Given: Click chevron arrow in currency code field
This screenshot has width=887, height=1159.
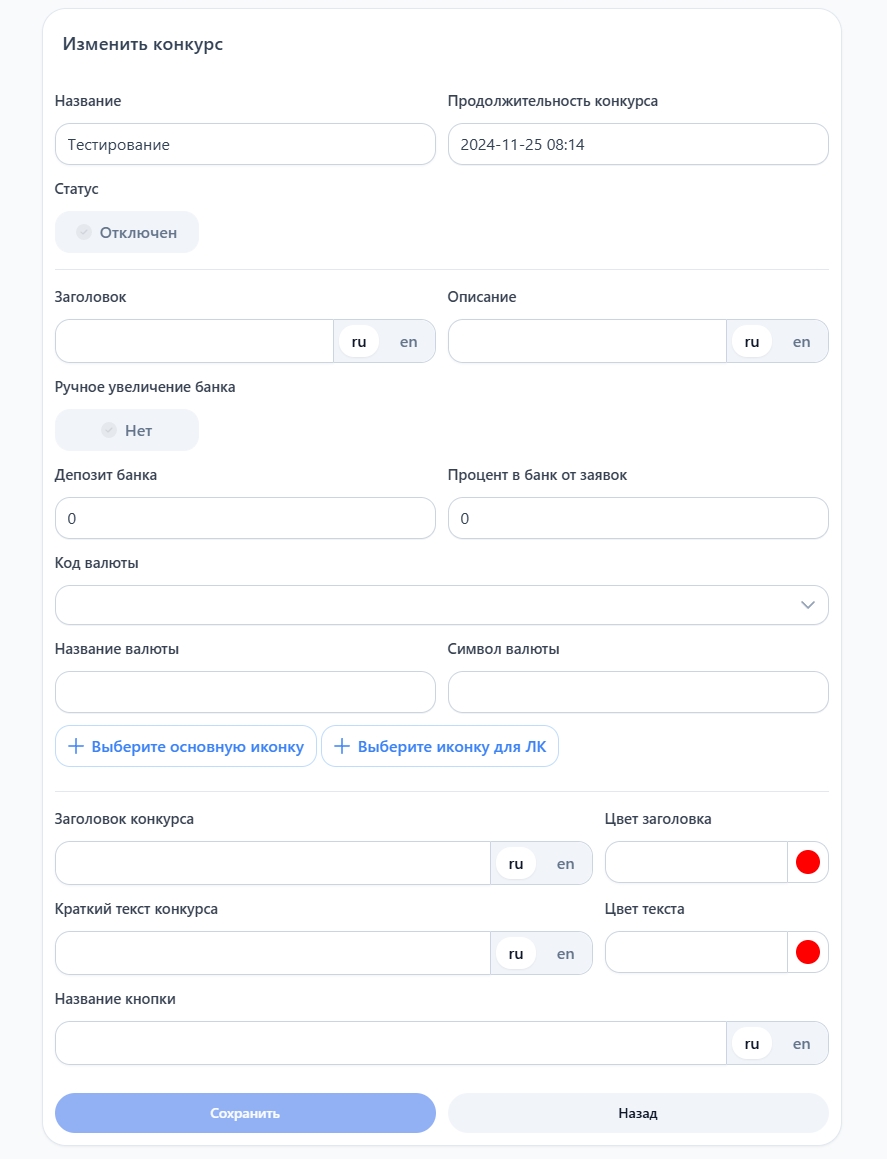Looking at the screenshot, I should [x=808, y=605].
